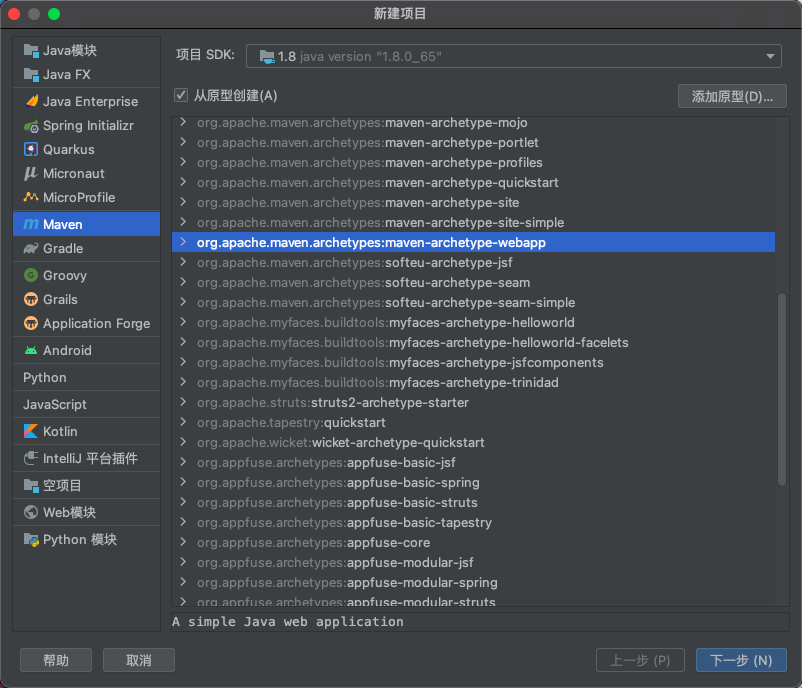Expand the wicket-archetype-quickstart node
Viewport: 802px width, 688px height.
tap(183, 442)
